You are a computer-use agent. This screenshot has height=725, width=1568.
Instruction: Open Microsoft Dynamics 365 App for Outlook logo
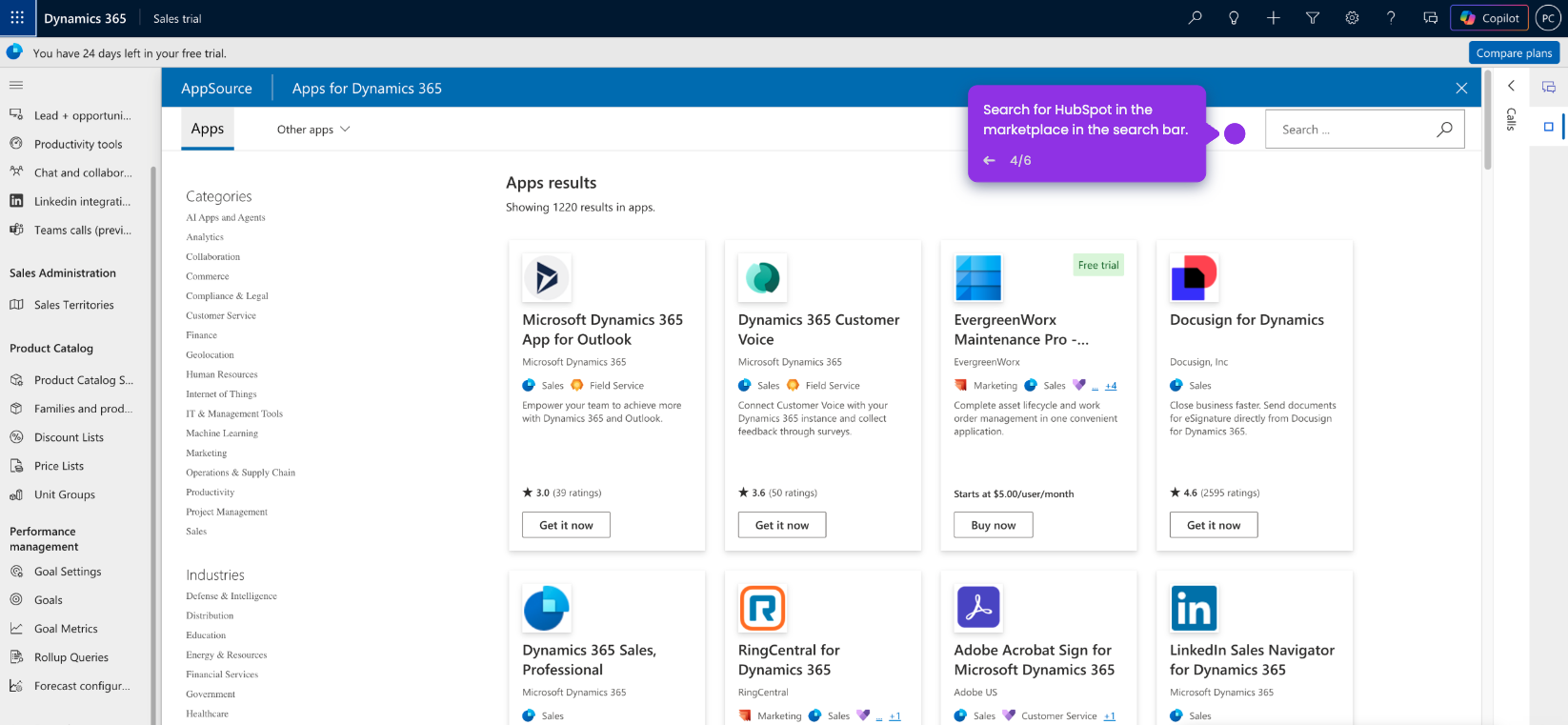(x=547, y=277)
